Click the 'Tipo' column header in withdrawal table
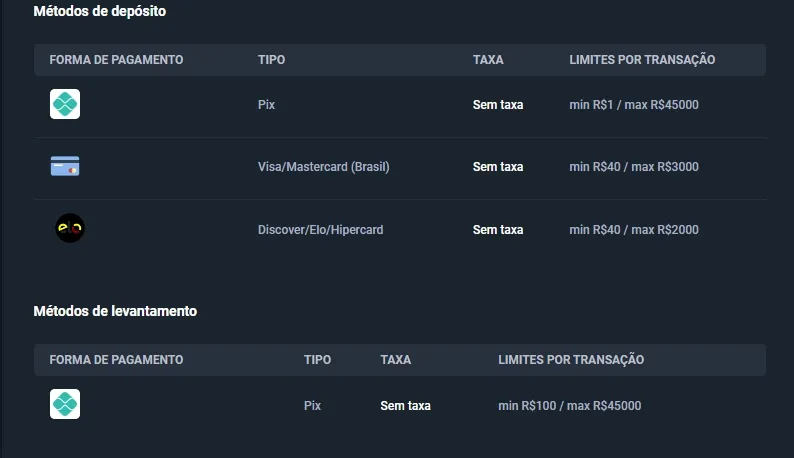This screenshot has height=458, width=794. 317,360
